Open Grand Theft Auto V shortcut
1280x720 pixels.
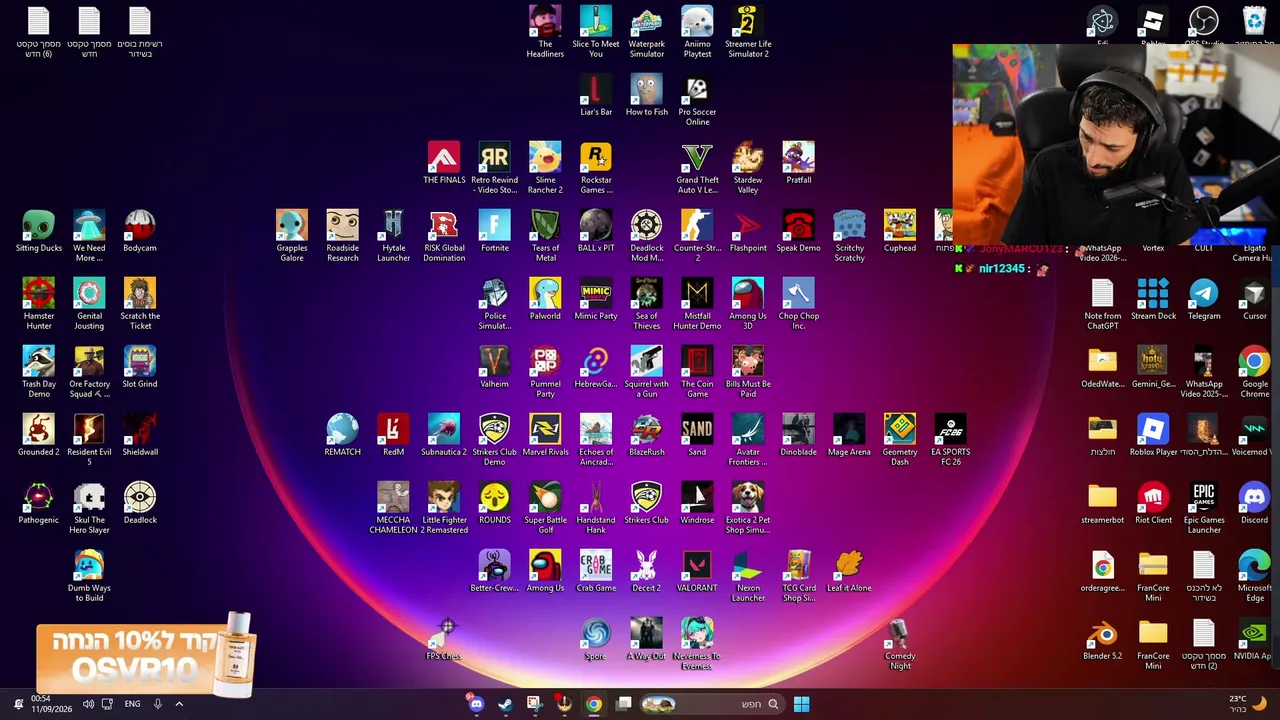[697, 168]
